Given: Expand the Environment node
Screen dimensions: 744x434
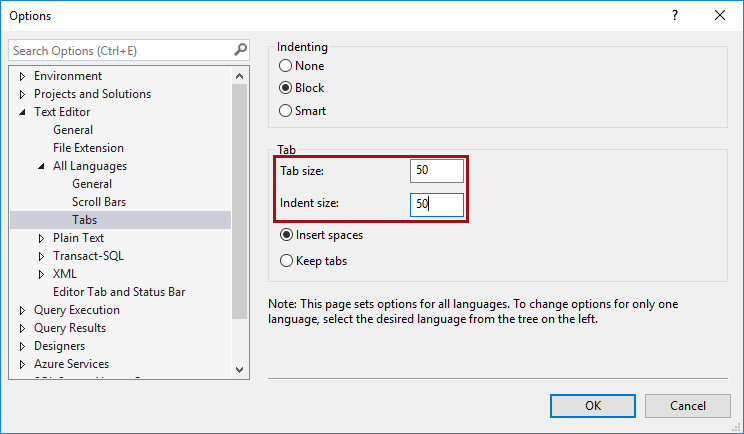Looking at the screenshot, I should (22, 76).
